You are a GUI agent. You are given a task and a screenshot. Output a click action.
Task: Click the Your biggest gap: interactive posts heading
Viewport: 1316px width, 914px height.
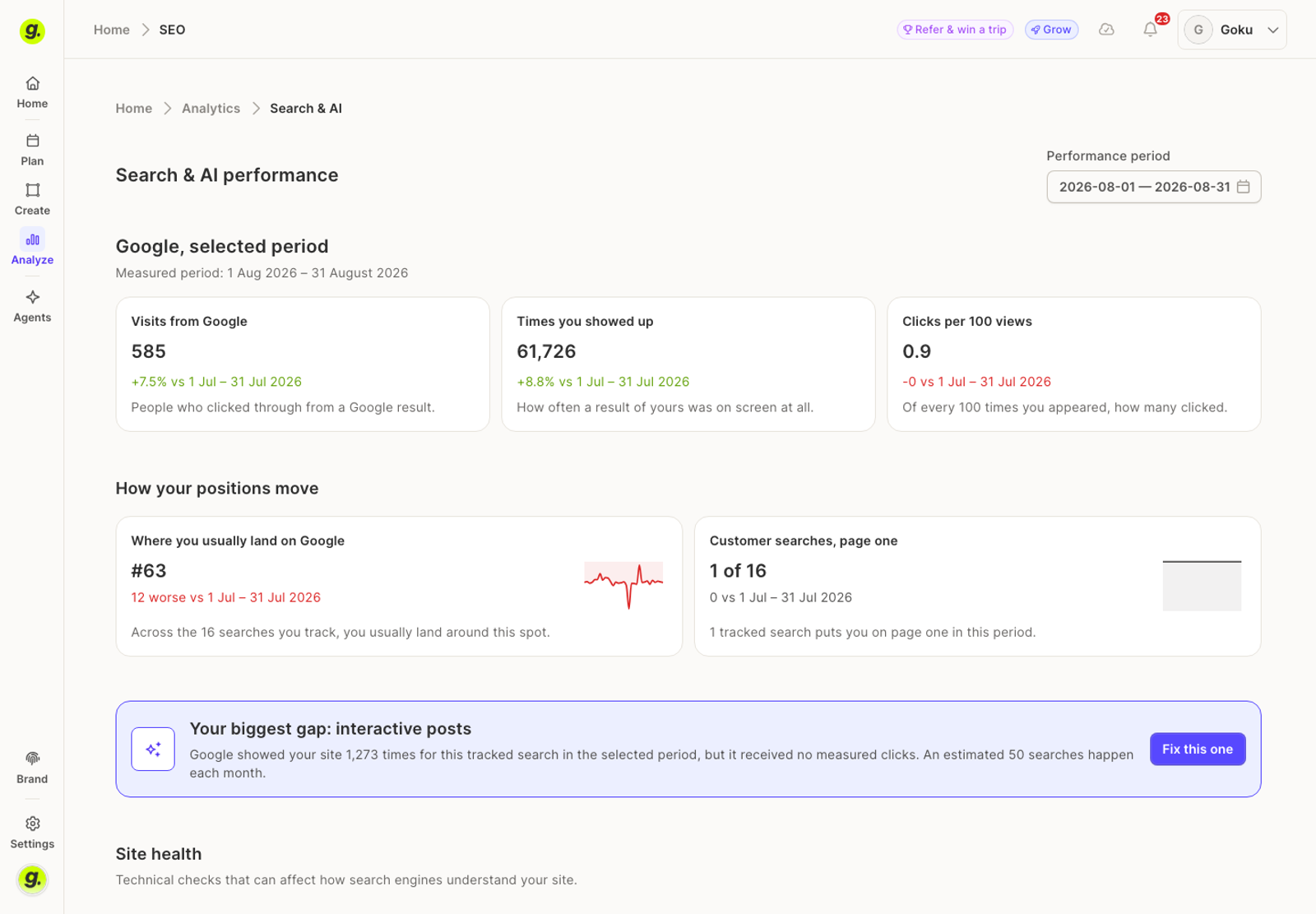pos(331,729)
